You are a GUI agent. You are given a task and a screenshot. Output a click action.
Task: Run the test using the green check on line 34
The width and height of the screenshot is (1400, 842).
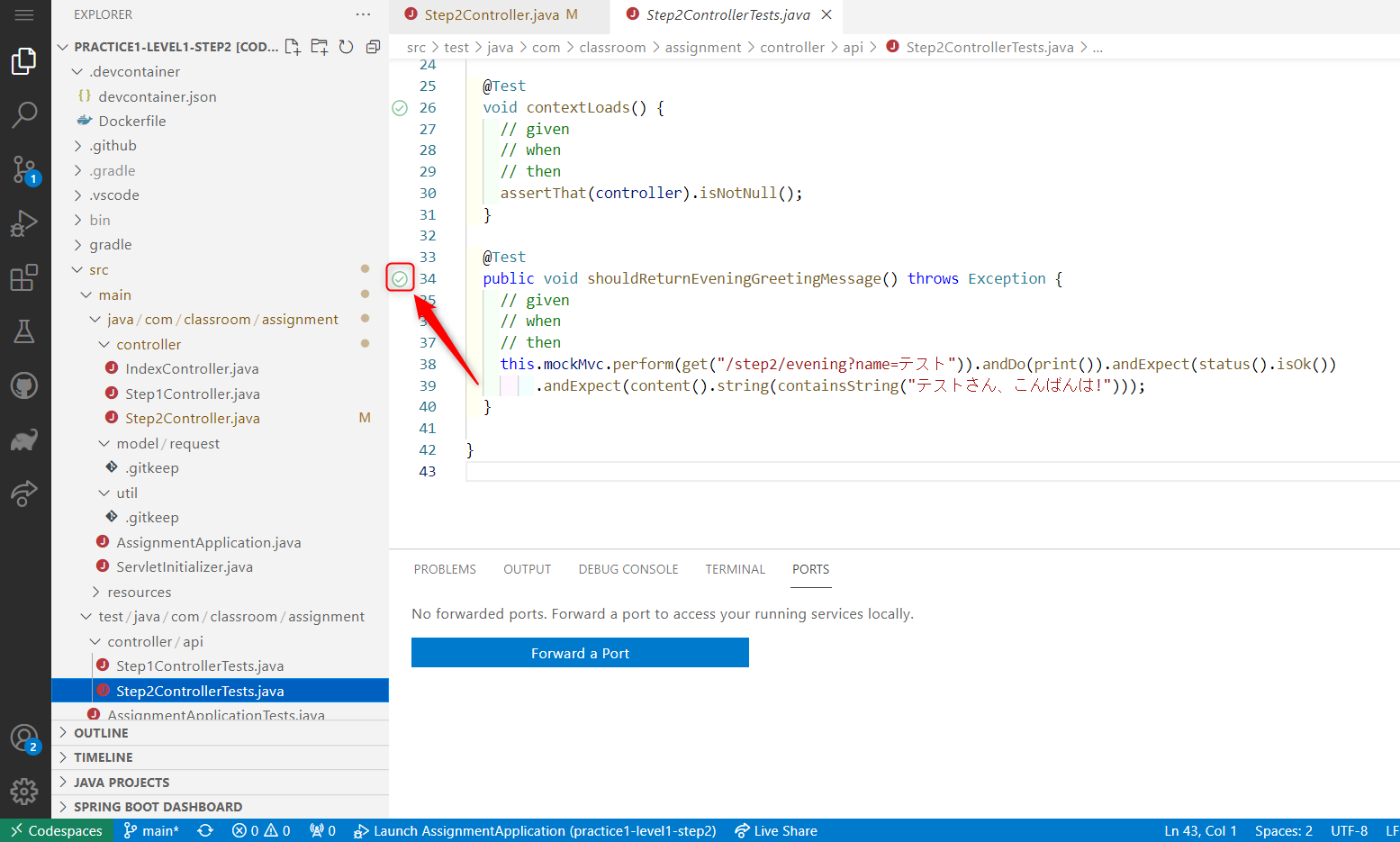tap(400, 277)
